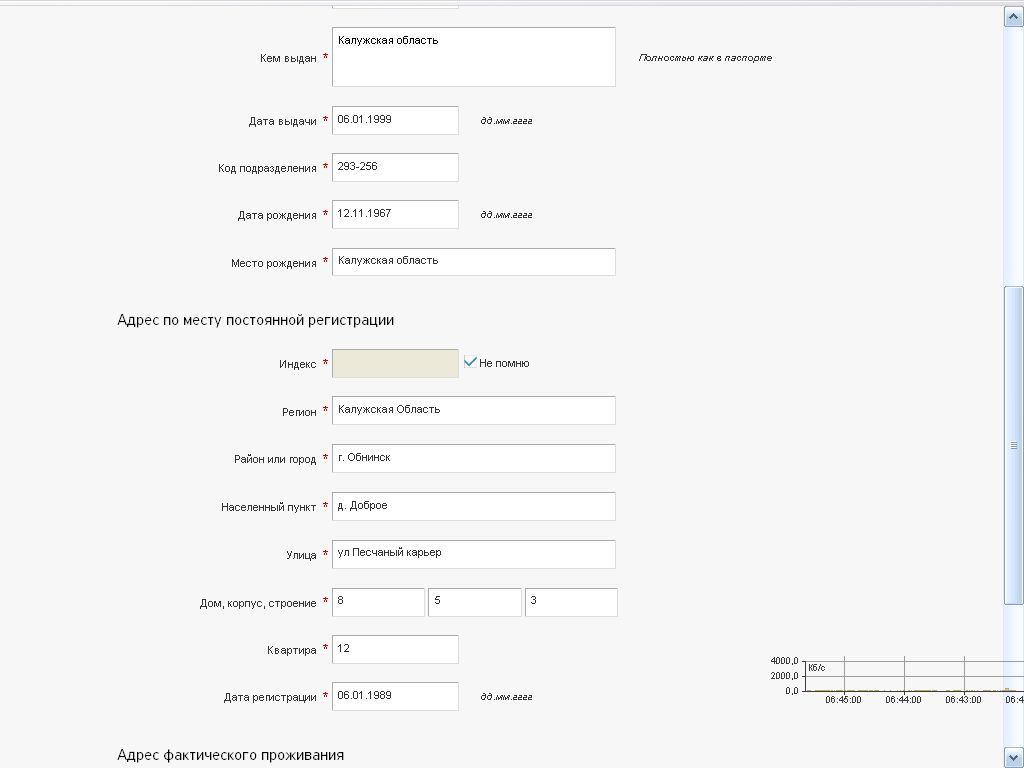Focus the "Место рождения" input

point(473,262)
